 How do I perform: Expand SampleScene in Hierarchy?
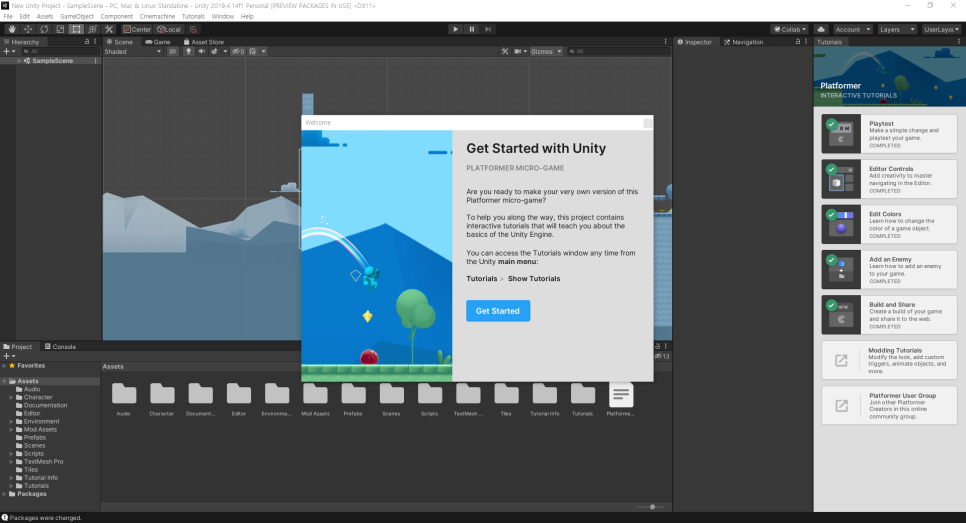click(x=19, y=61)
